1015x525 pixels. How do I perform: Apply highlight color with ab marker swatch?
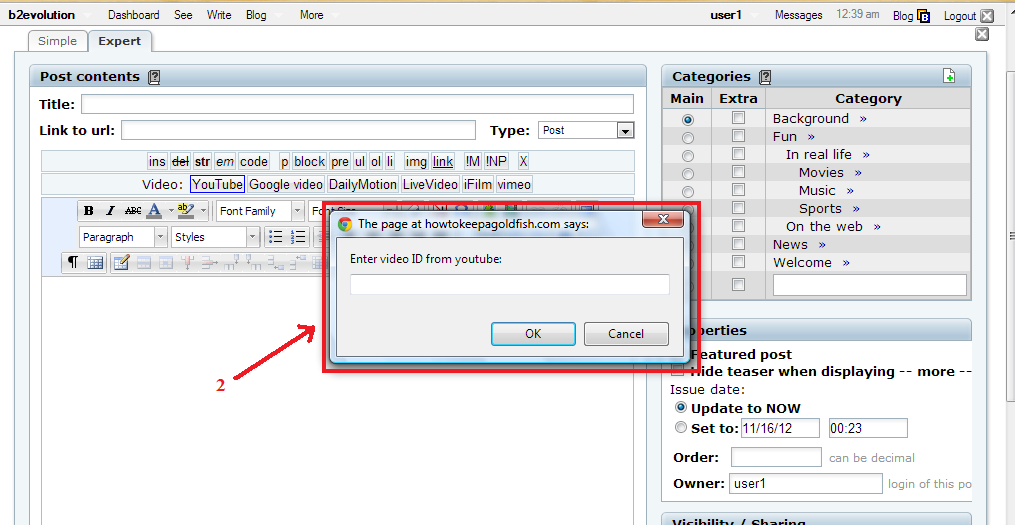pos(186,210)
